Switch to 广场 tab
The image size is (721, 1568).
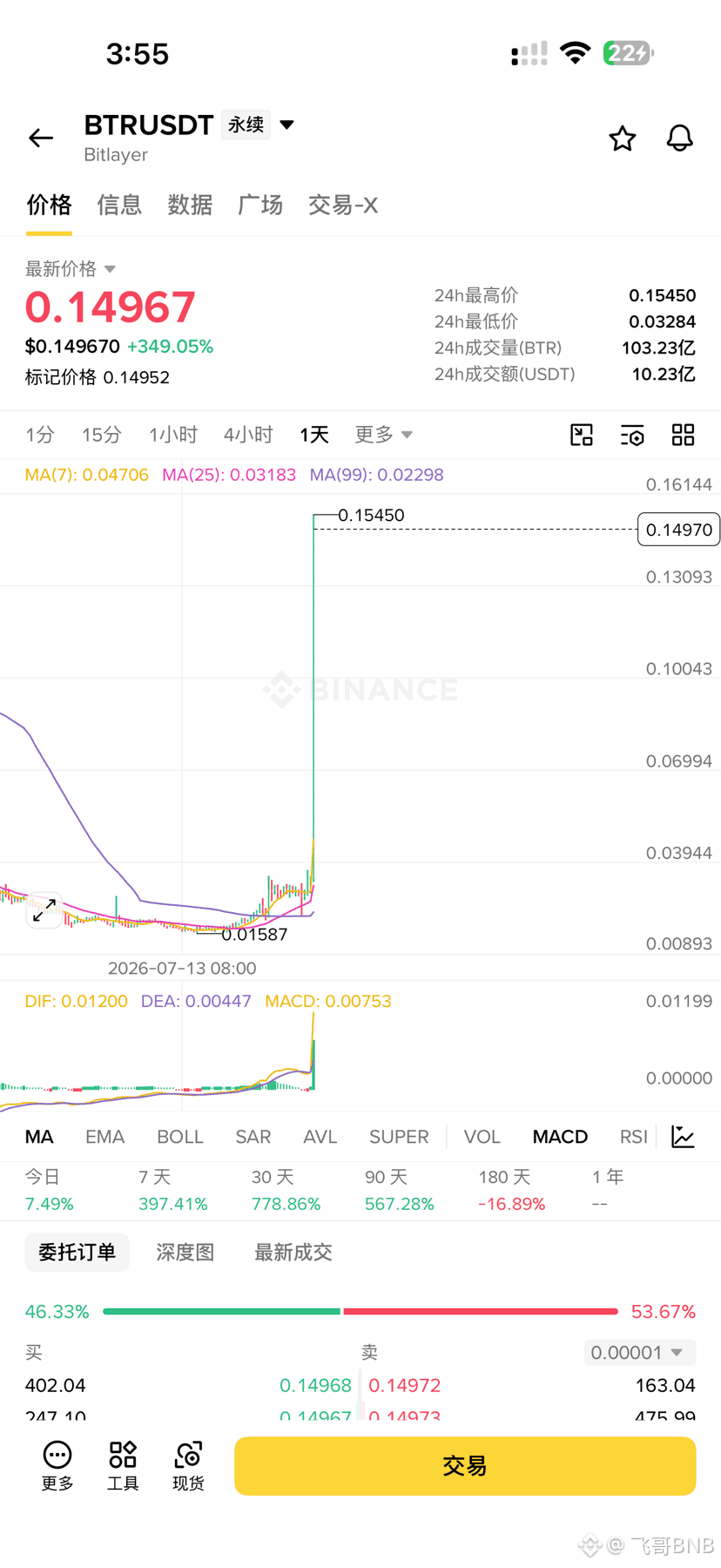click(260, 205)
